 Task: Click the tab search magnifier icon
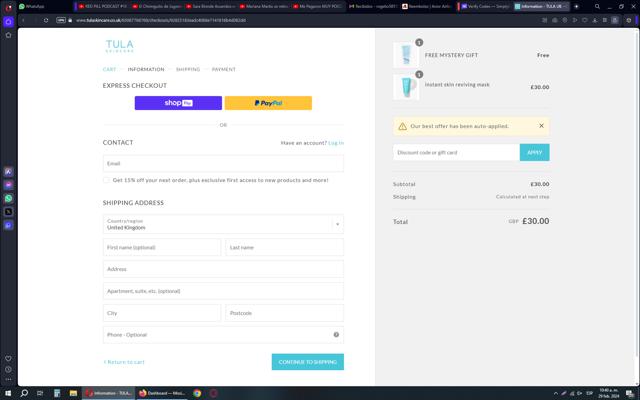point(597,7)
